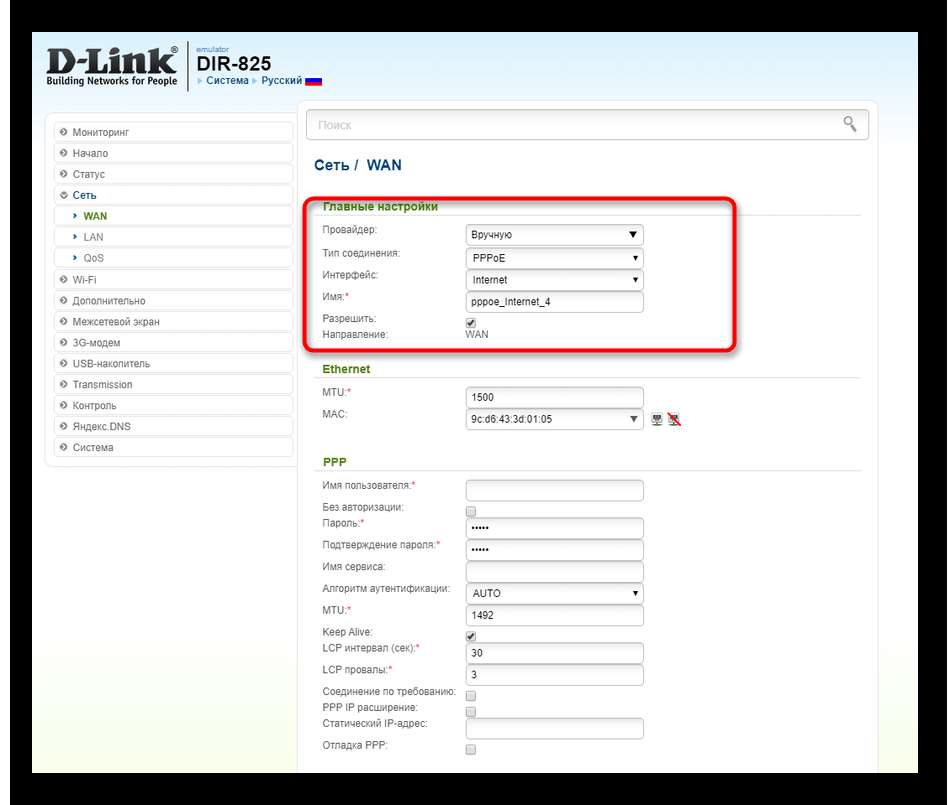Enable the Отладка PPP checkbox
Image resolution: width=950 pixels, height=805 pixels.
coord(471,750)
